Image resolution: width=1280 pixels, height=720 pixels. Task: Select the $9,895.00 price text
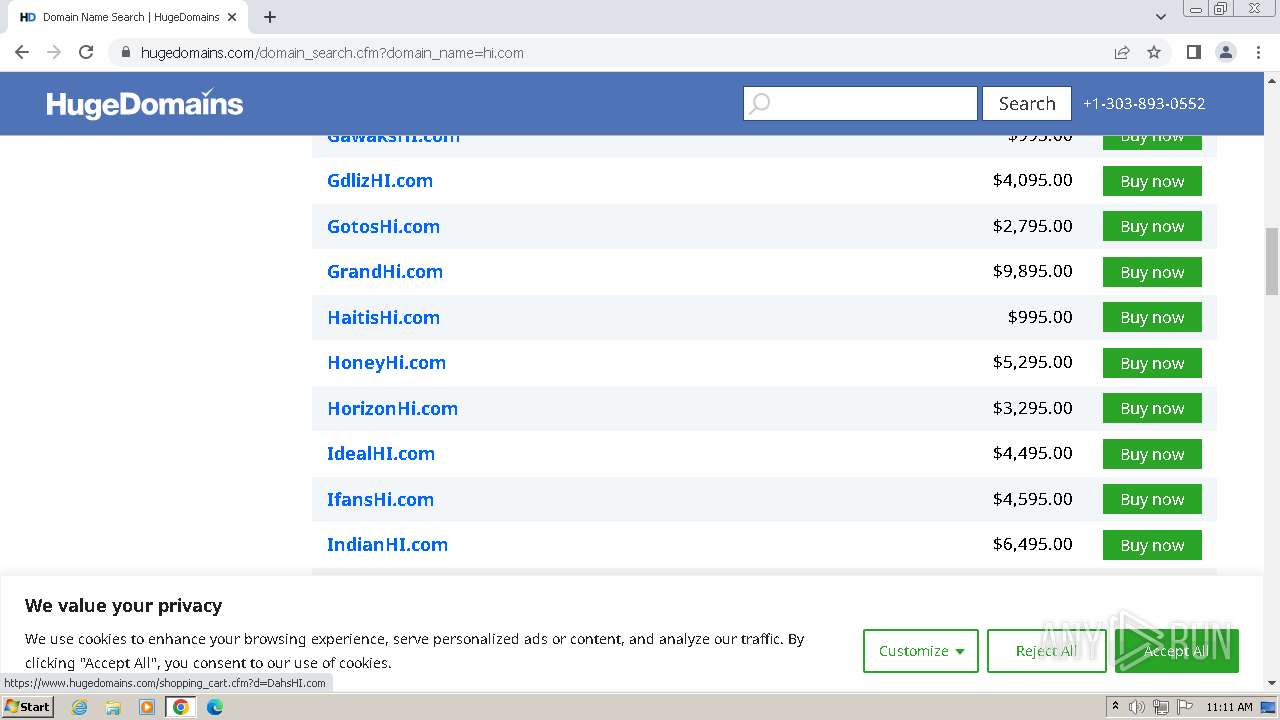click(1032, 271)
